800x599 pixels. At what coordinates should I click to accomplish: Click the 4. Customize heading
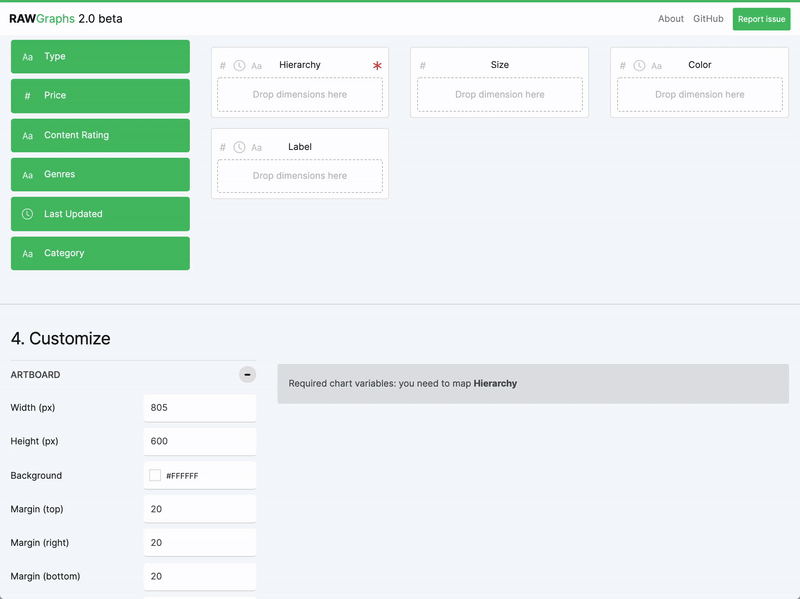tap(61, 338)
